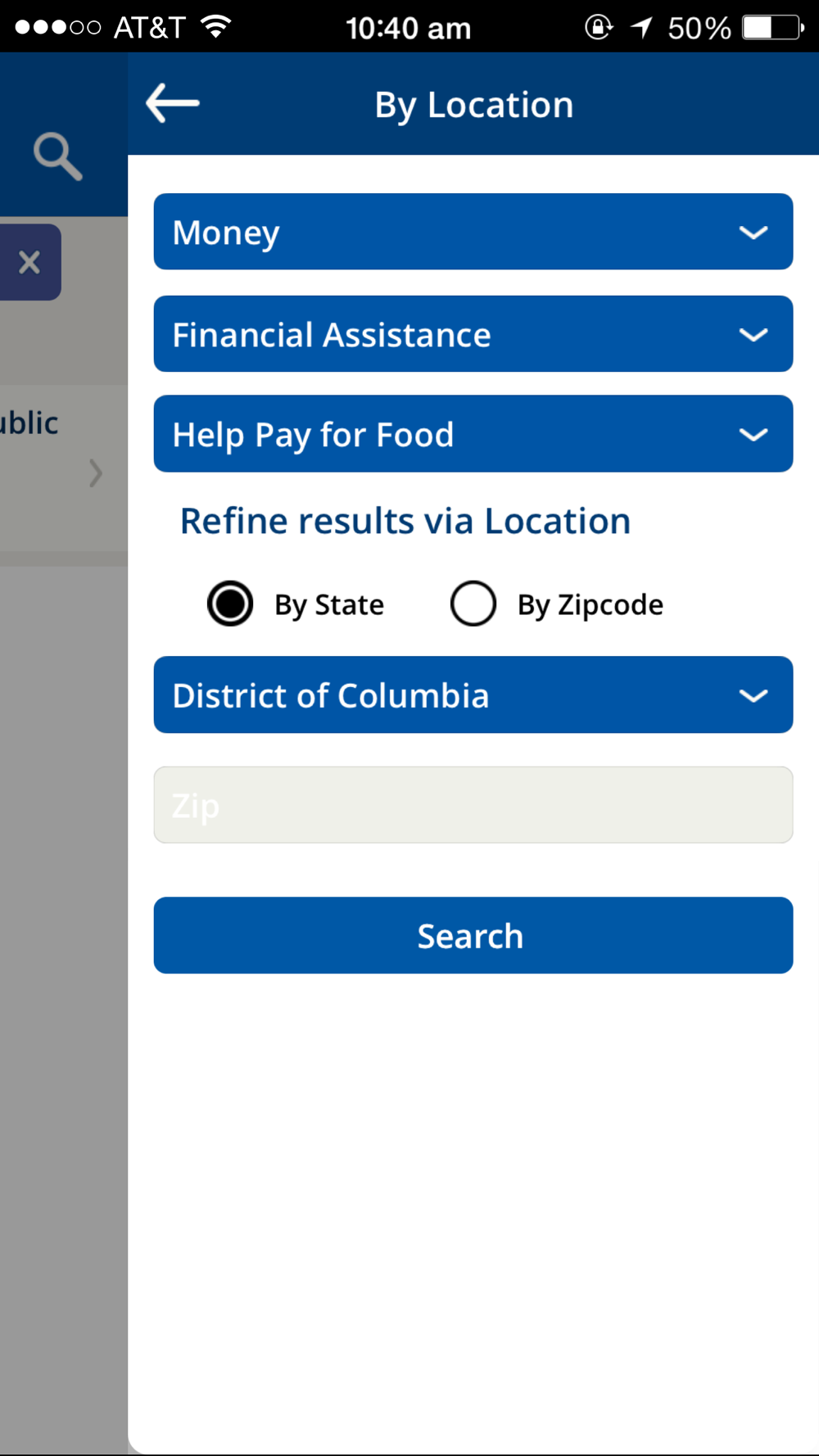The image size is (819, 1456).
Task: Select the By State radio button
Action: tap(230, 604)
